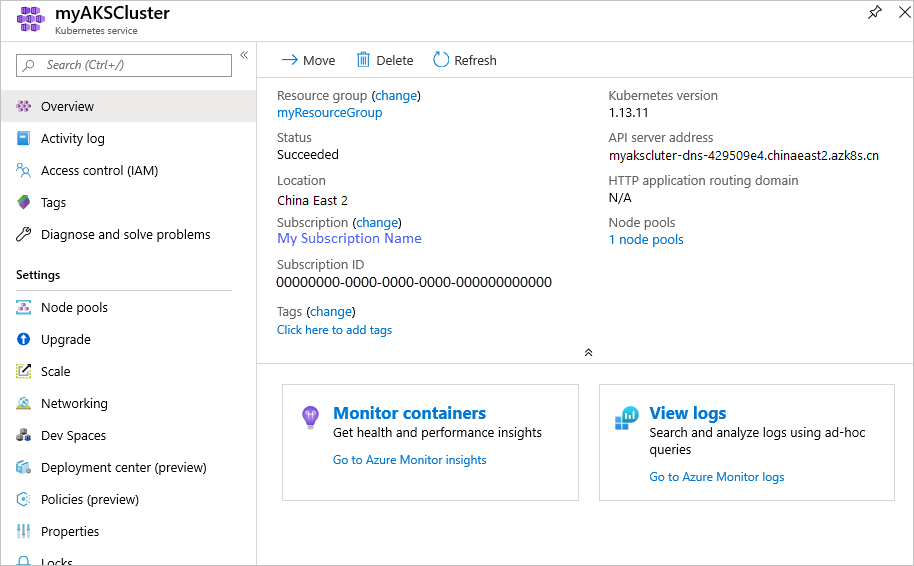Image resolution: width=914 pixels, height=566 pixels.
Task: Click the Refresh icon in toolbar
Action: (x=441, y=60)
